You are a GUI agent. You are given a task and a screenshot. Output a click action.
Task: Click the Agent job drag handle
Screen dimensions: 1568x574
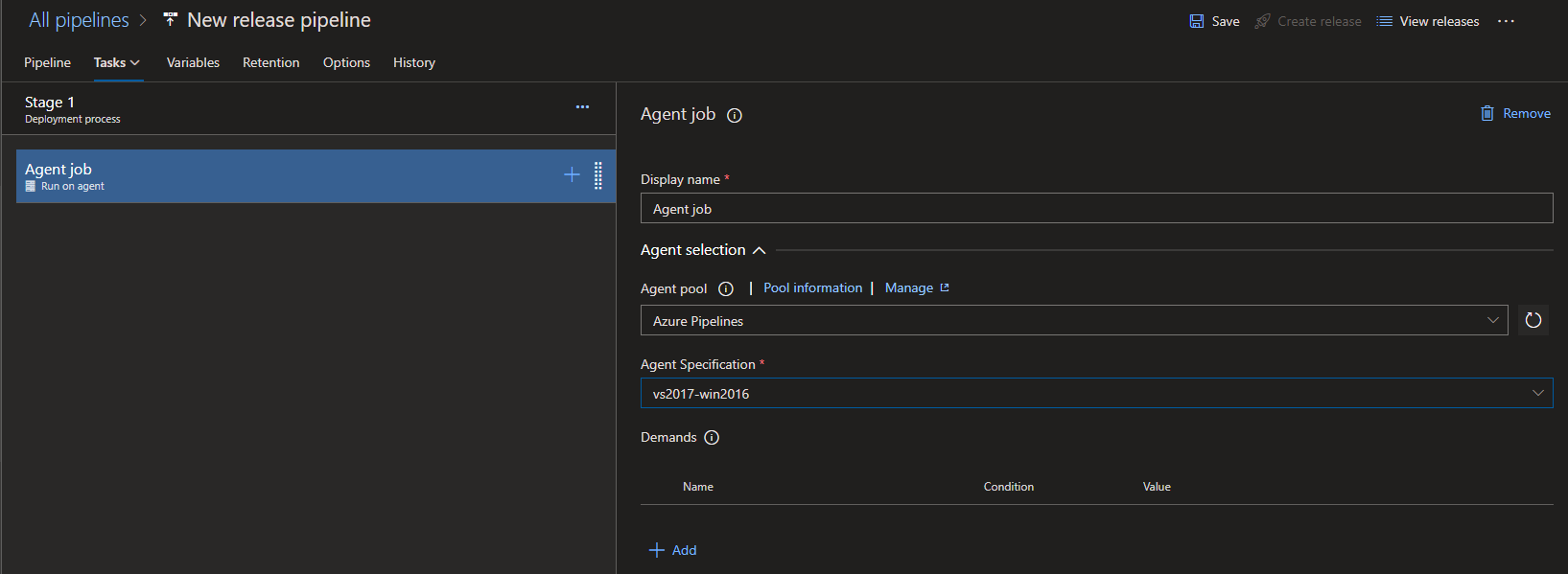click(598, 175)
